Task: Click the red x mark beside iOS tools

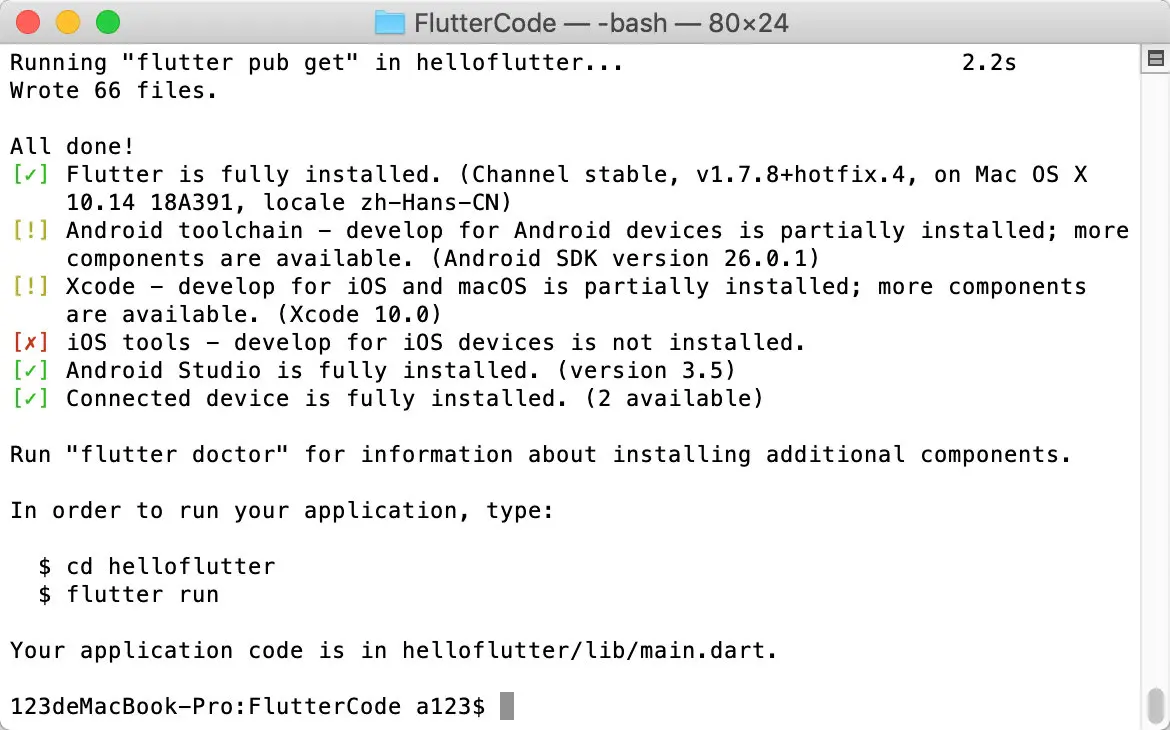Action: pos(31,343)
